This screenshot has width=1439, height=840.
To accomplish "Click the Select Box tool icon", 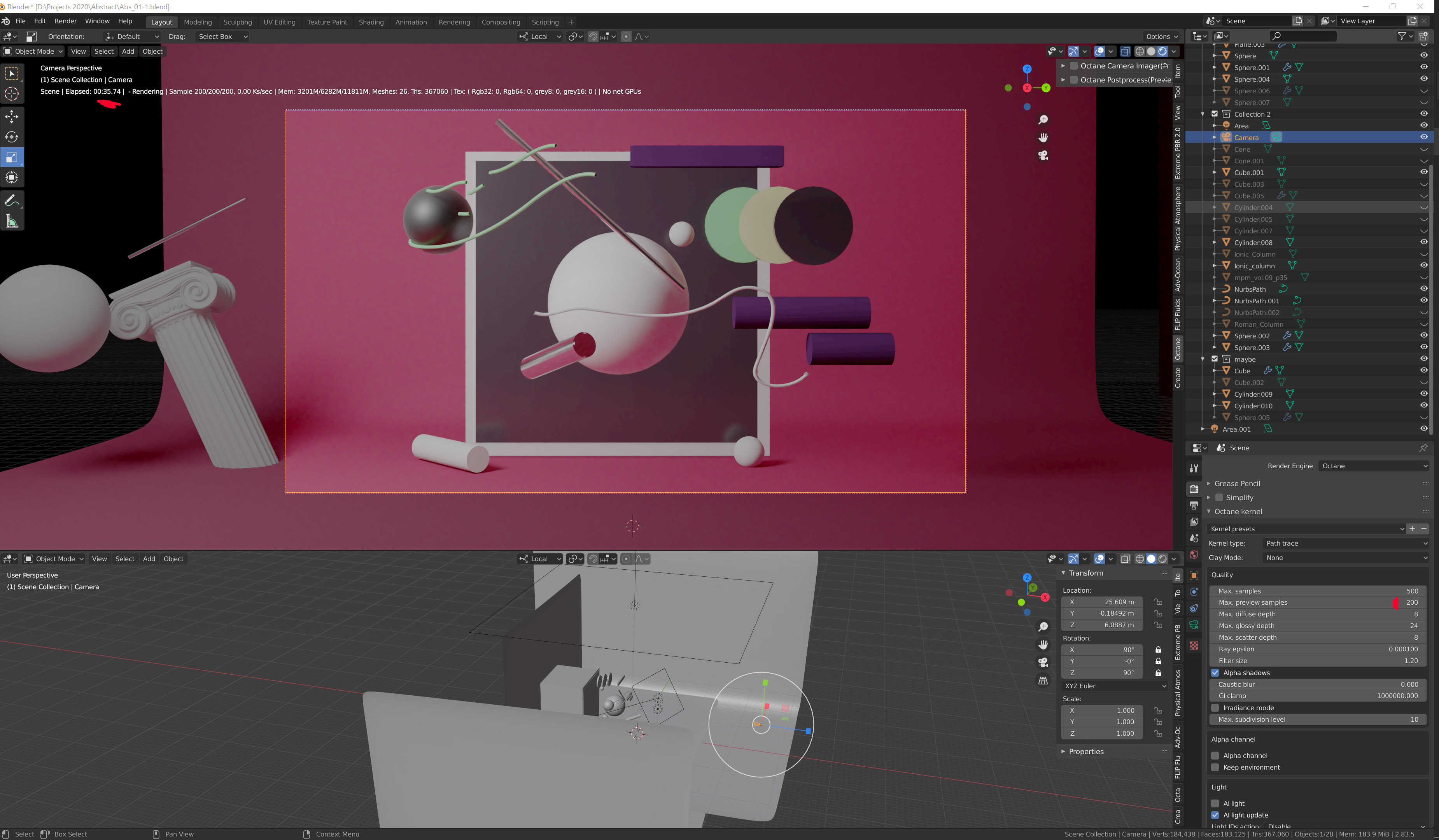I will (x=11, y=73).
